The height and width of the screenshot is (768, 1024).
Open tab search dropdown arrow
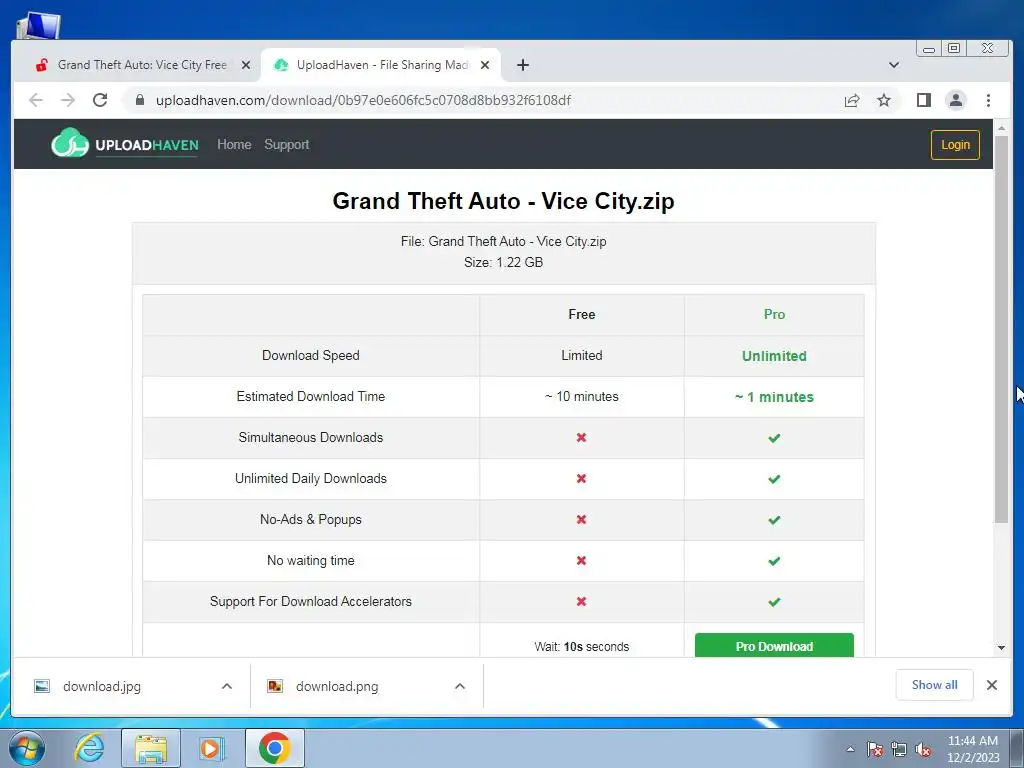894,65
